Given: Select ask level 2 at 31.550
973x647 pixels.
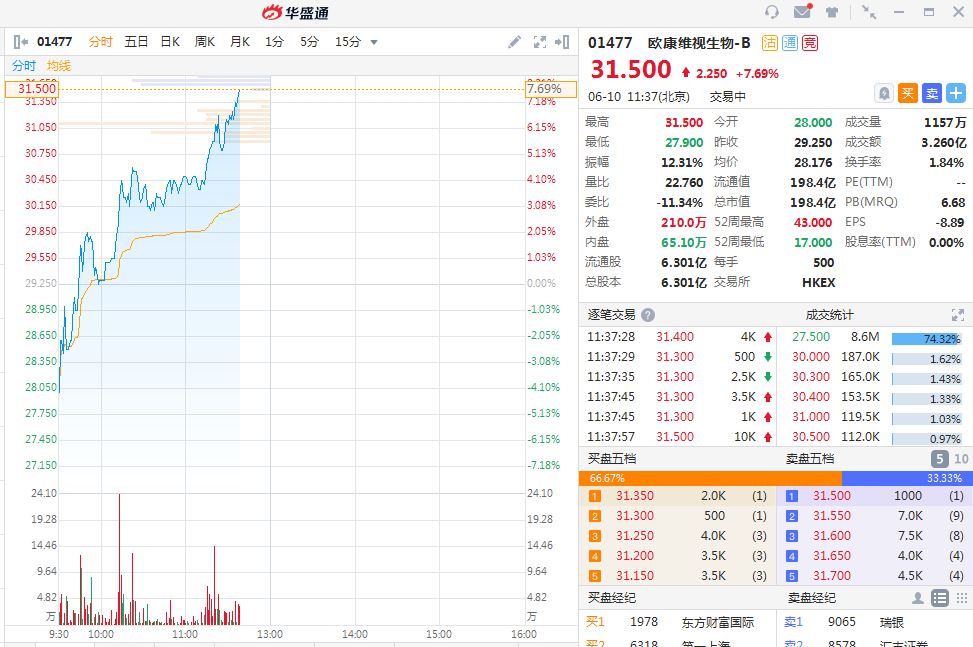Looking at the screenshot, I should (x=874, y=516).
